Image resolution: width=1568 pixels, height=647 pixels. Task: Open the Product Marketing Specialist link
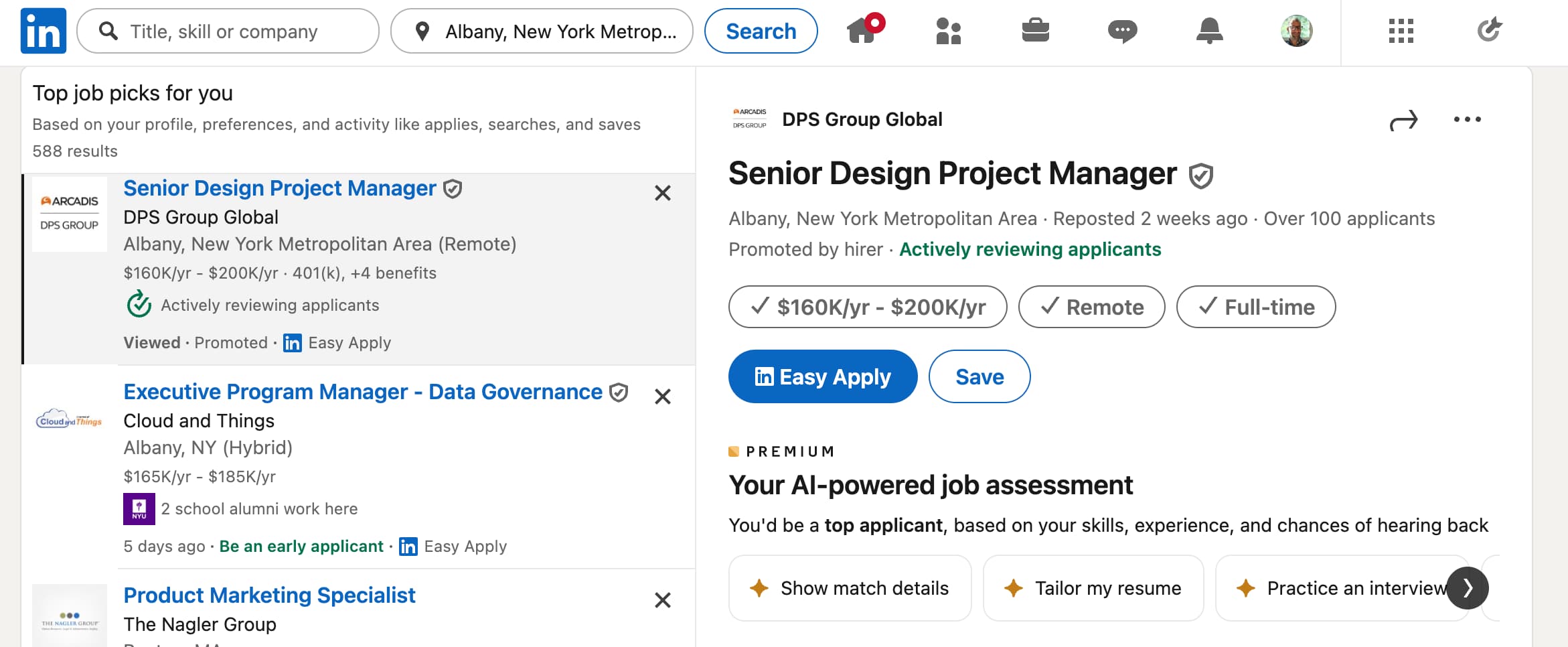pyautogui.click(x=269, y=595)
